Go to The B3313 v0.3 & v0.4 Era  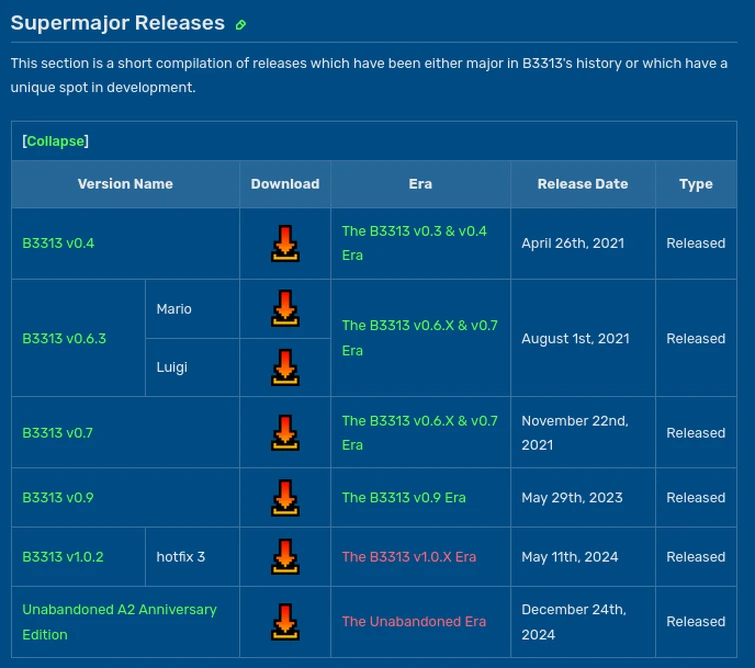click(414, 243)
